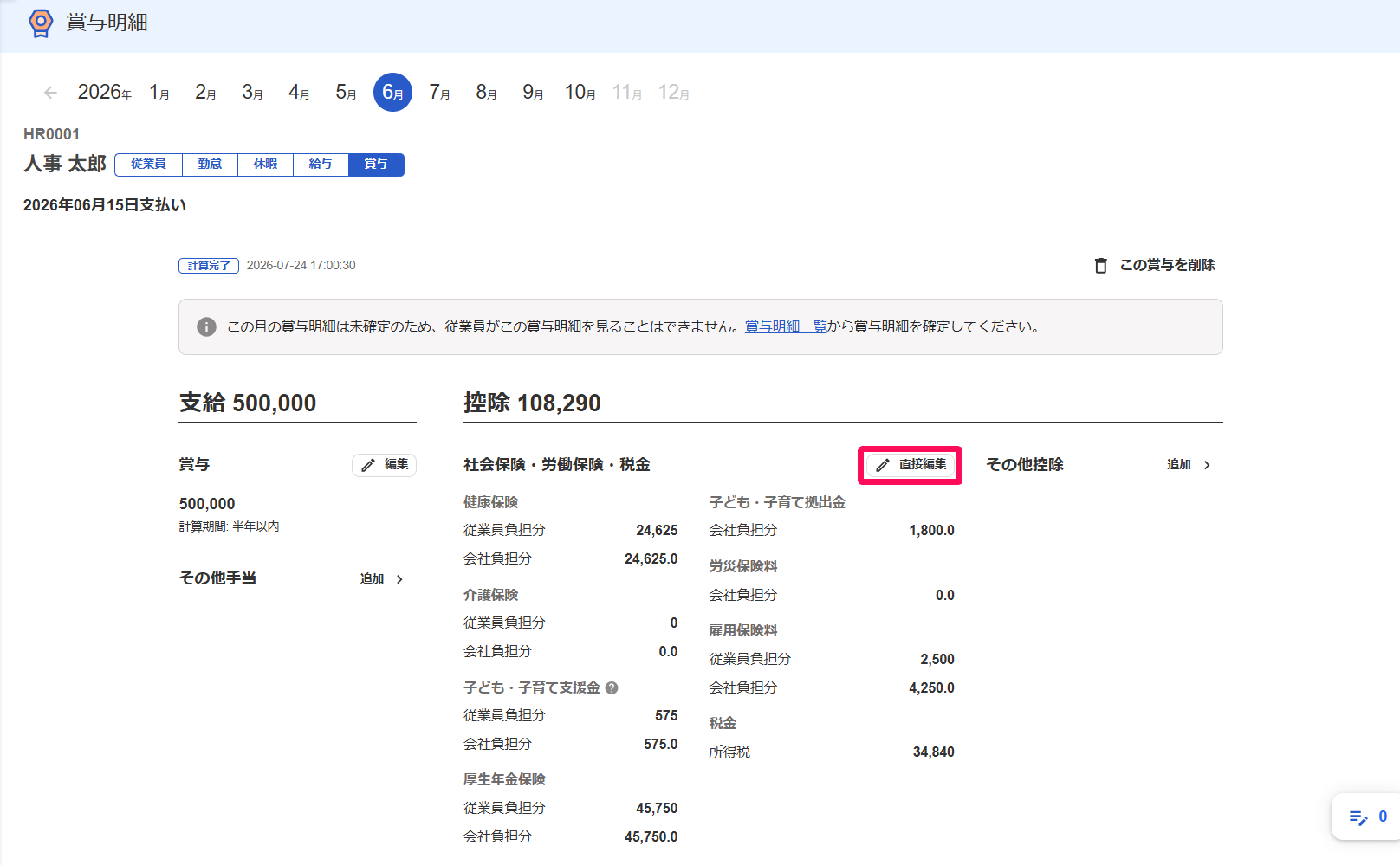The image size is (1400, 865).
Task: Click the 労災保険料 section label
Action: coord(743,566)
